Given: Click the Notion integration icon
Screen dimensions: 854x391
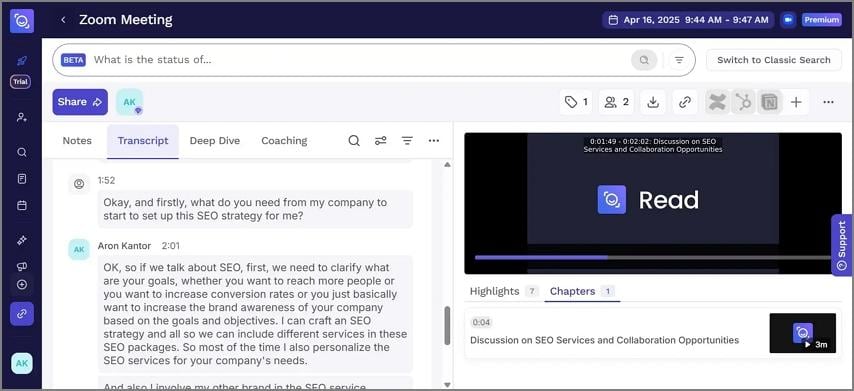Looking at the screenshot, I should pyautogui.click(x=770, y=102).
